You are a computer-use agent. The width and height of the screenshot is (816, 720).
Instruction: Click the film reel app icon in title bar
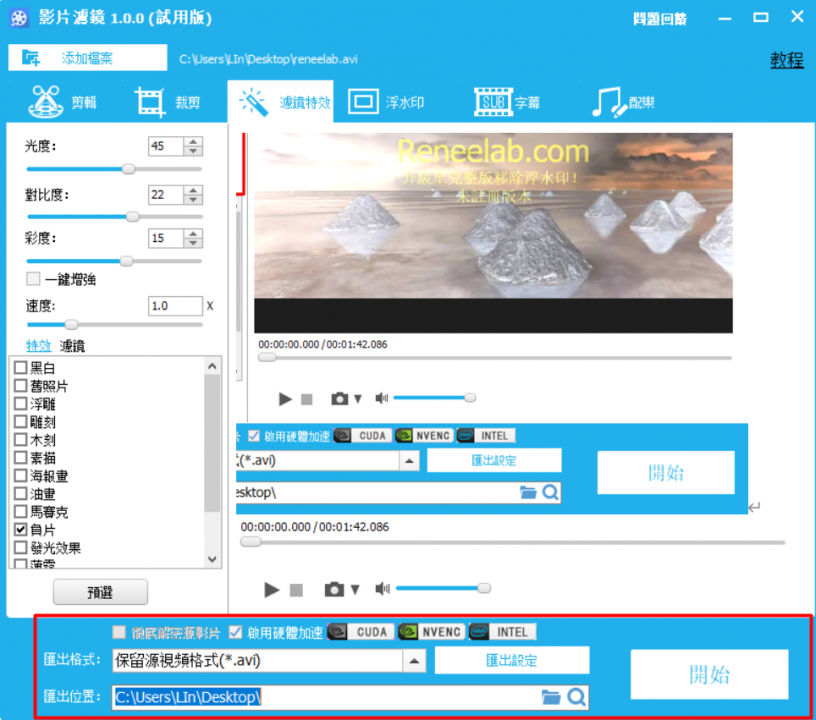pyautogui.click(x=19, y=18)
